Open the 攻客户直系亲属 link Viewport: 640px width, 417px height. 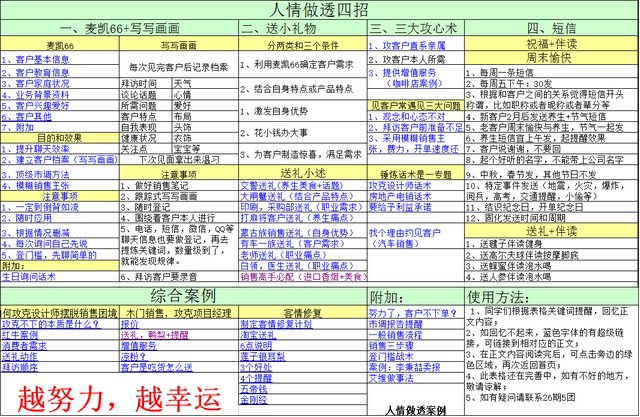point(407,45)
